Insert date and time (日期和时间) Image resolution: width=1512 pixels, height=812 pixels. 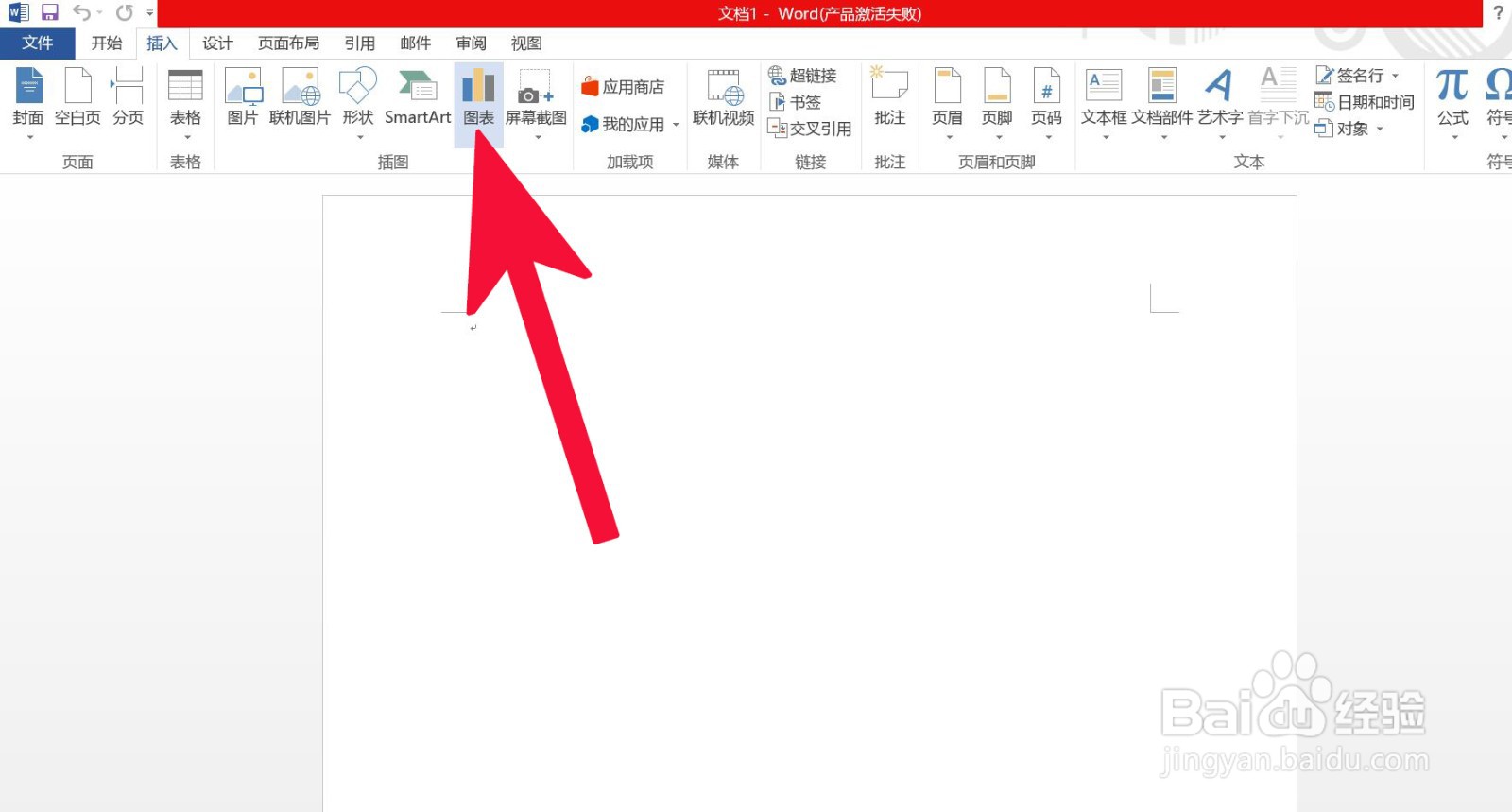(x=1365, y=102)
